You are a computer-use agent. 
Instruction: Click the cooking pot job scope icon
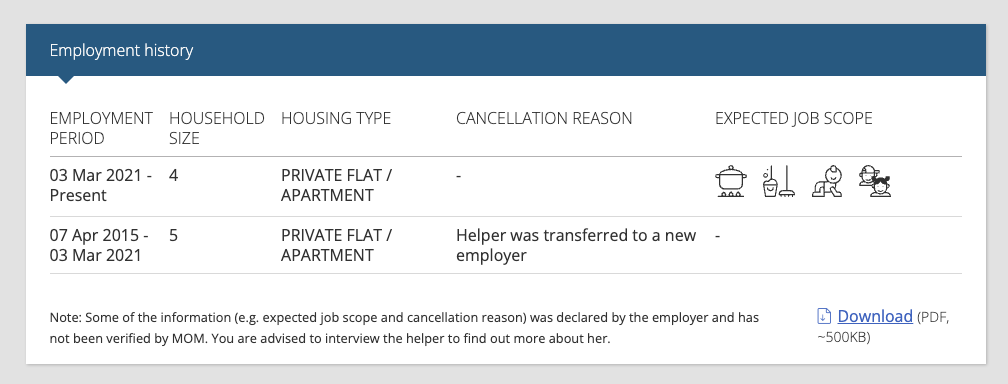tap(732, 181)
